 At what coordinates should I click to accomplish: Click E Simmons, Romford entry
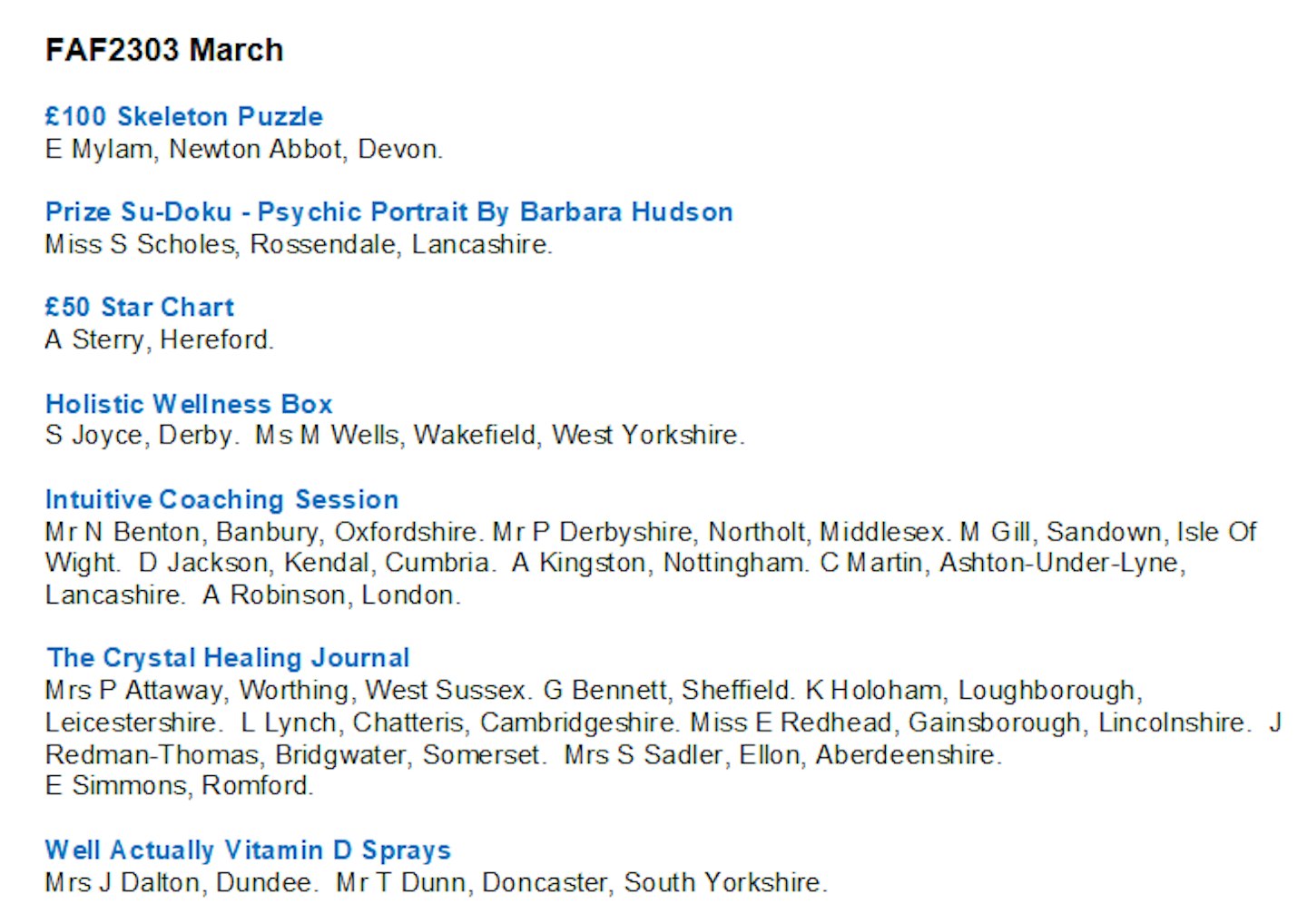[x=180, y=786]
